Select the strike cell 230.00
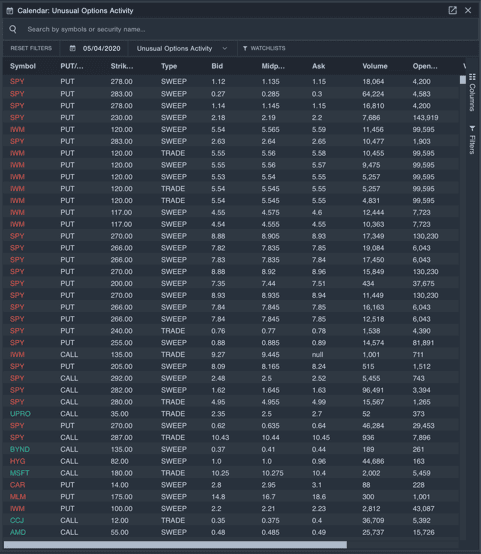The image size is (481, 554). click(x=122, y=118)
